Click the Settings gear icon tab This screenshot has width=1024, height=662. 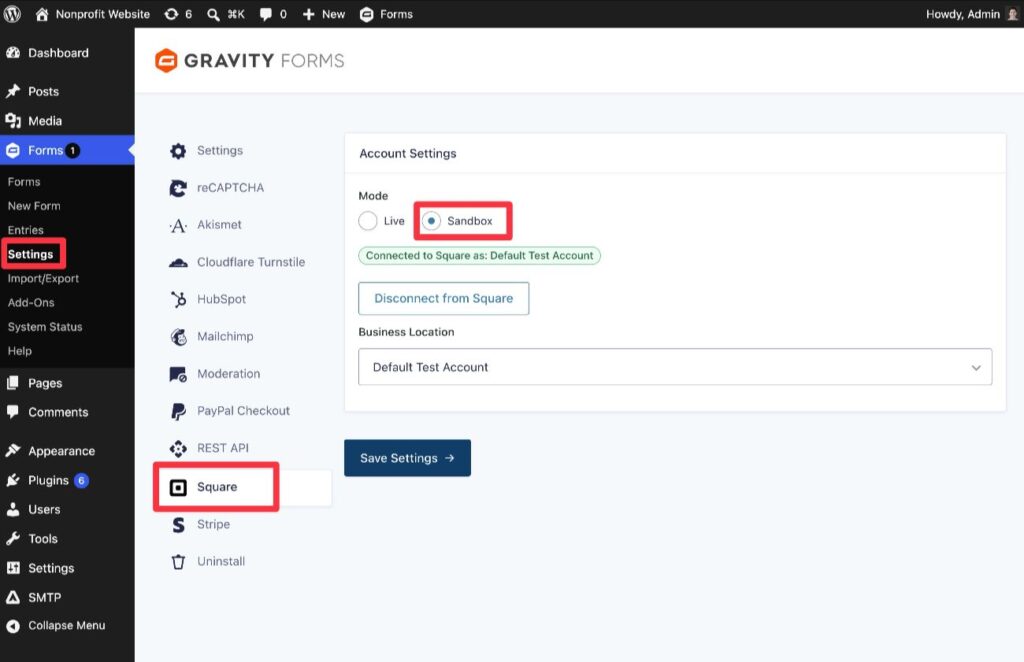[x=178, y=151]
